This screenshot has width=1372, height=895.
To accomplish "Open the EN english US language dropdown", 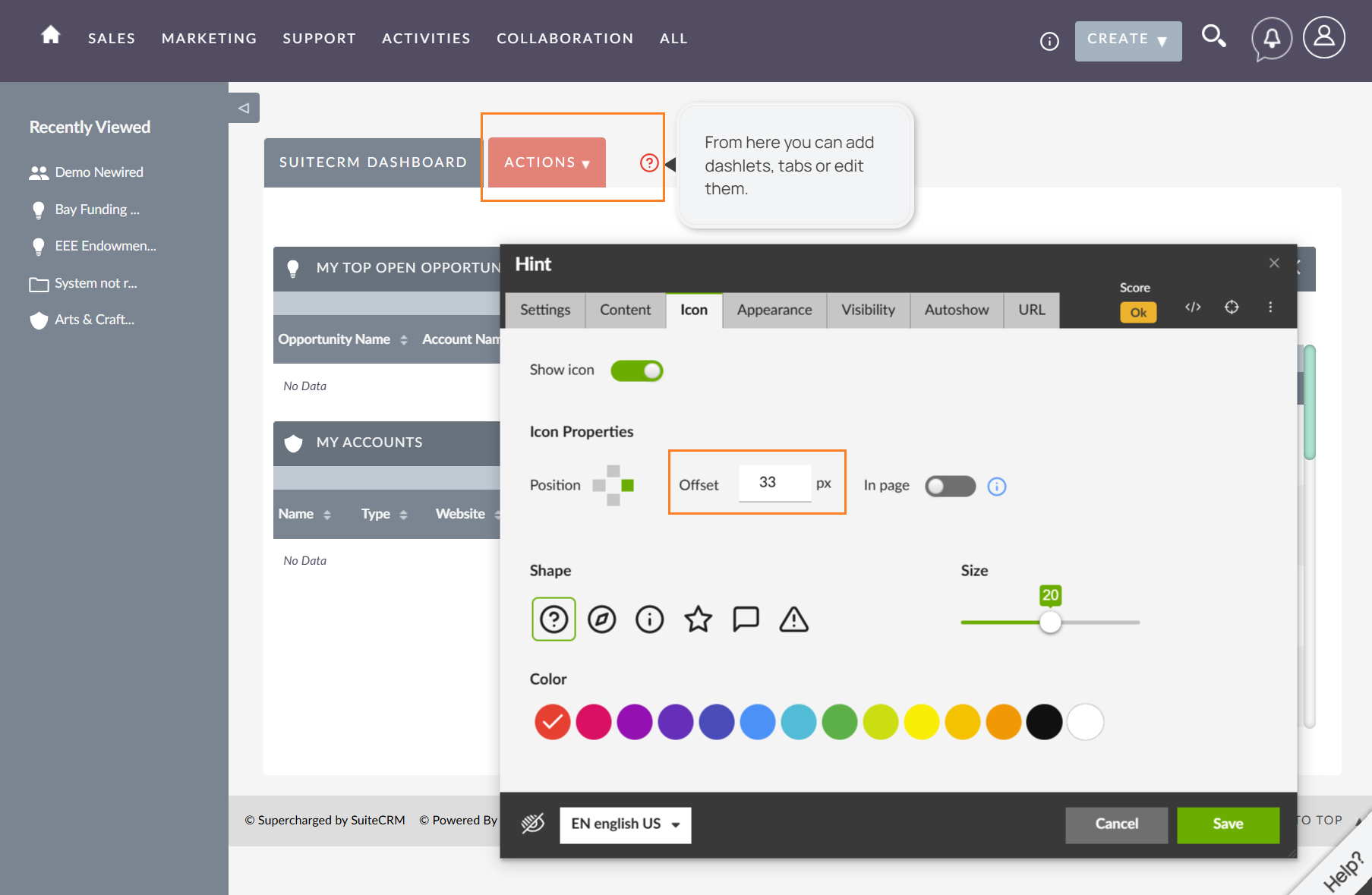I will pyautogui.click(x=626, y=824).
